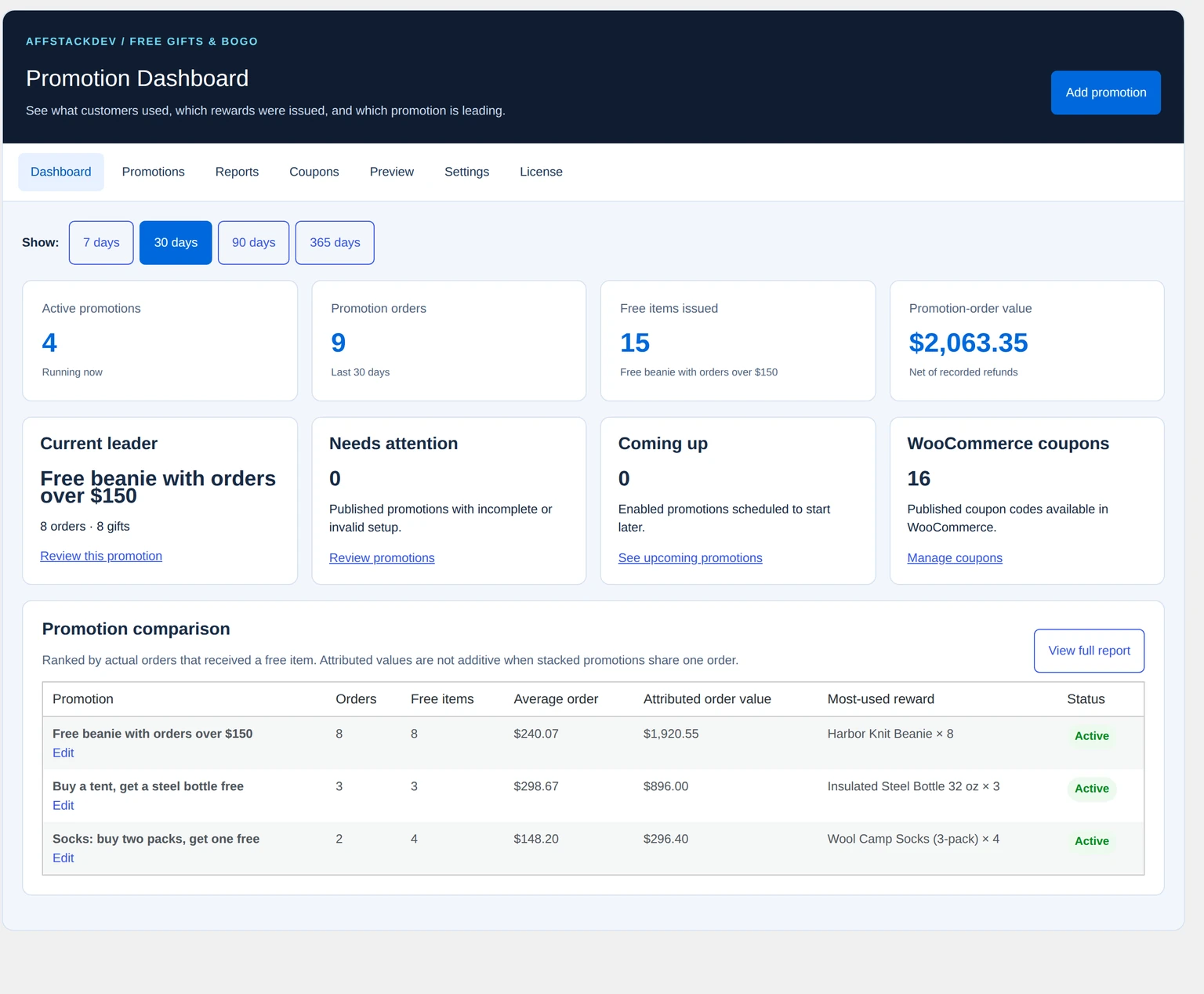Open the Settings tab
1204x994 pixels.
pos(466,172)
